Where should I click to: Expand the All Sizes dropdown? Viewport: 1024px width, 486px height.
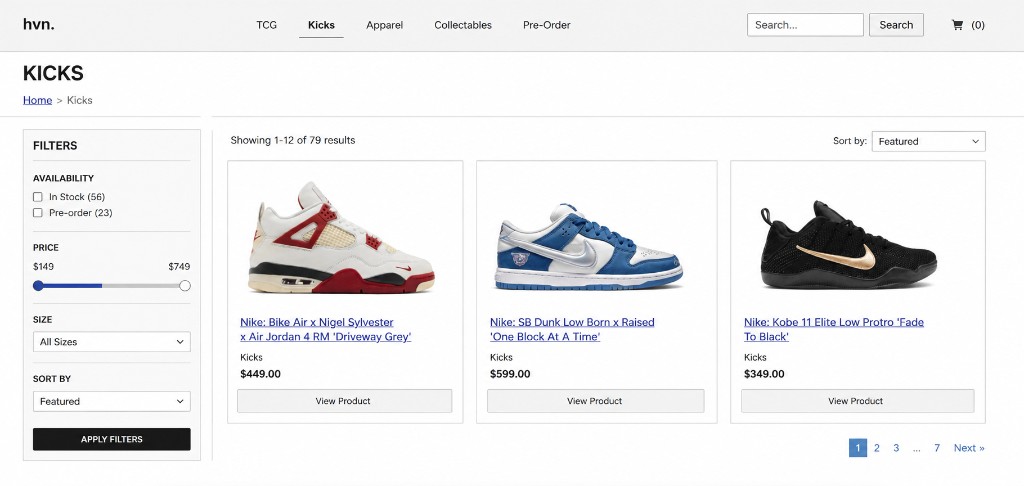[112, 342]
